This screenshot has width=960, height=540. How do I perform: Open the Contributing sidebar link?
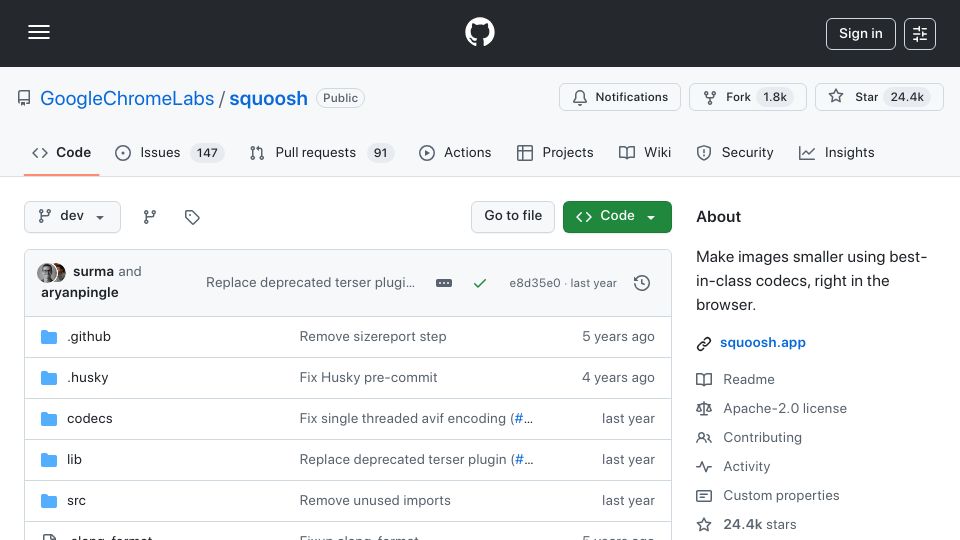(x=762, y=437)
